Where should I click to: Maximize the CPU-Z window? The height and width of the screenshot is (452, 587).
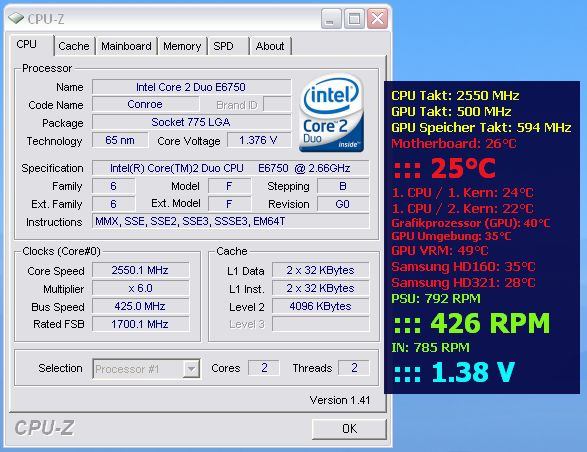[x=354, y=19]
